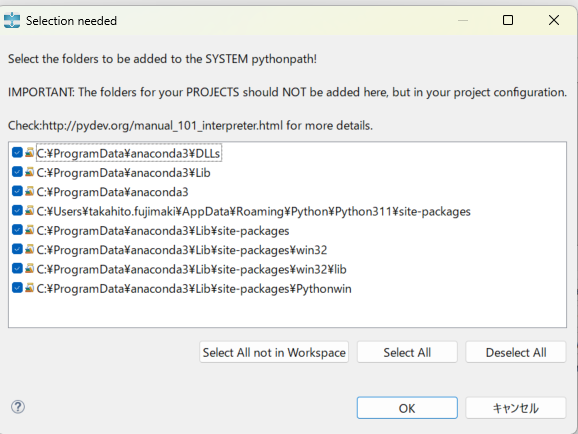Toggle checkbox for site-packages\win32 folder
Image resolution: width=578 pixels, height=434 pixels.
coord(17,249)
